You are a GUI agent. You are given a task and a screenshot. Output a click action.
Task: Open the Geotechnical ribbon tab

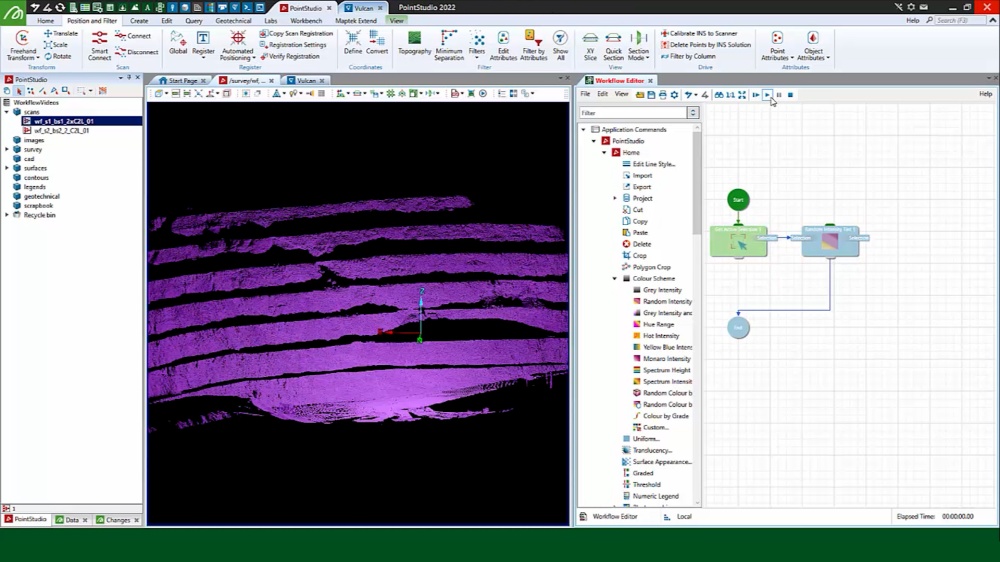tap(233, 20)
